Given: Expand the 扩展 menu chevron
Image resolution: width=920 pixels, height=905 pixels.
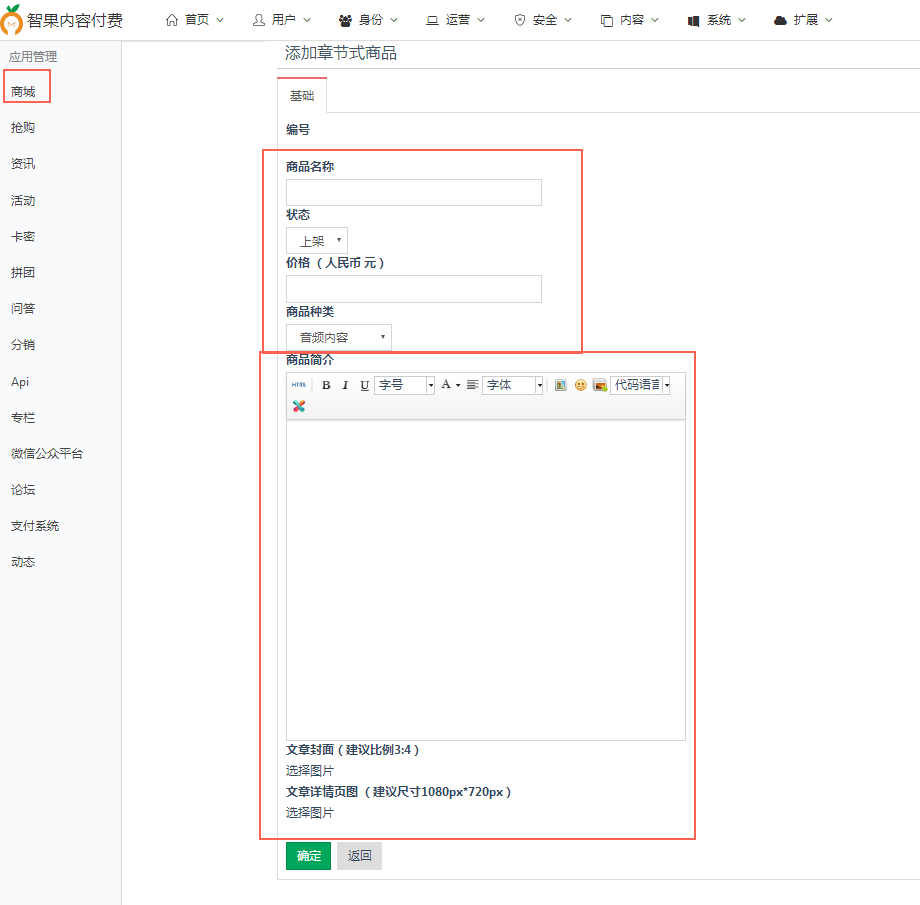Looking at the screenshot, I should click(829, 20).
